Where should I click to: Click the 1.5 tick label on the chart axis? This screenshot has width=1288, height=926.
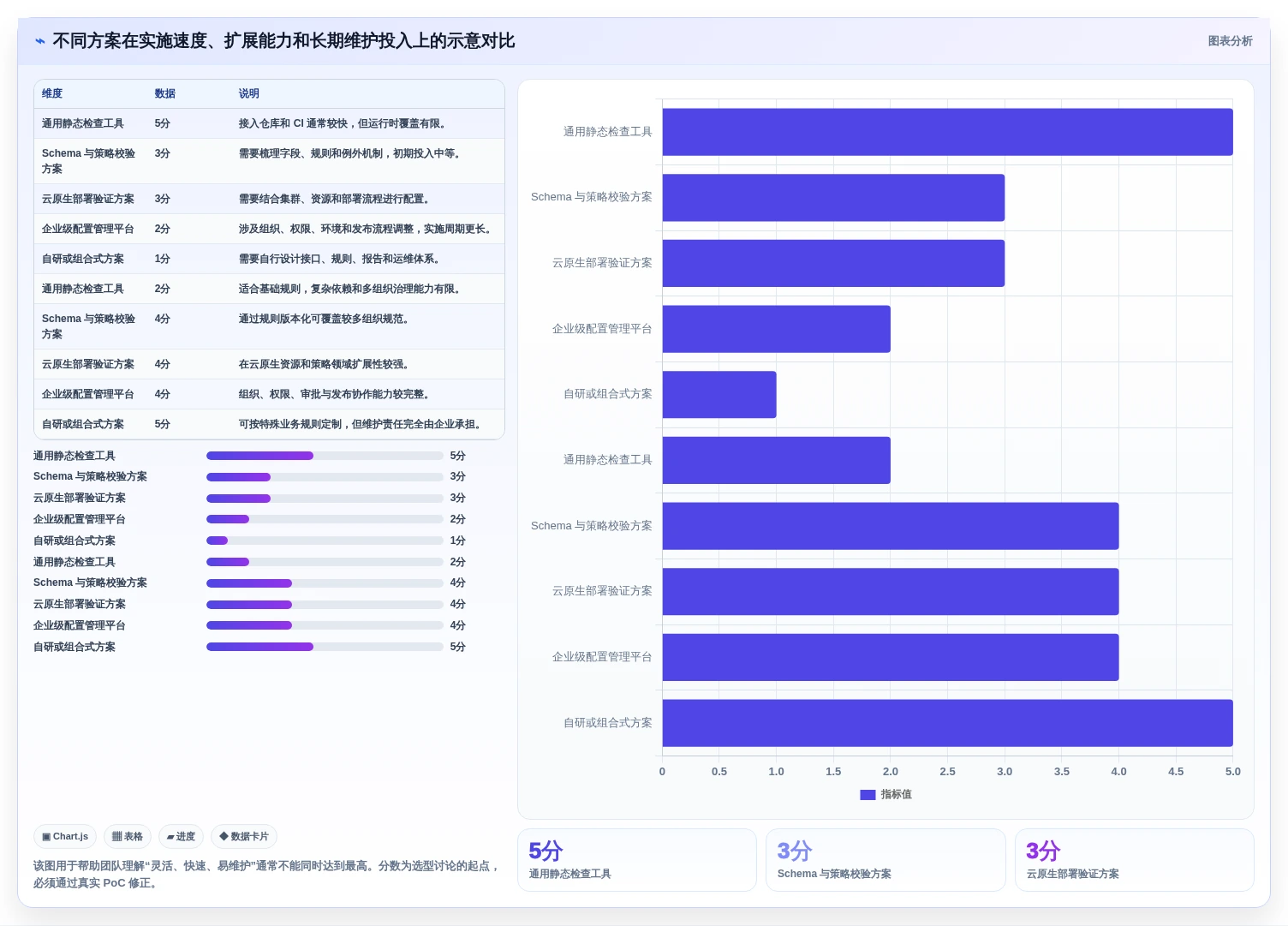833,772
